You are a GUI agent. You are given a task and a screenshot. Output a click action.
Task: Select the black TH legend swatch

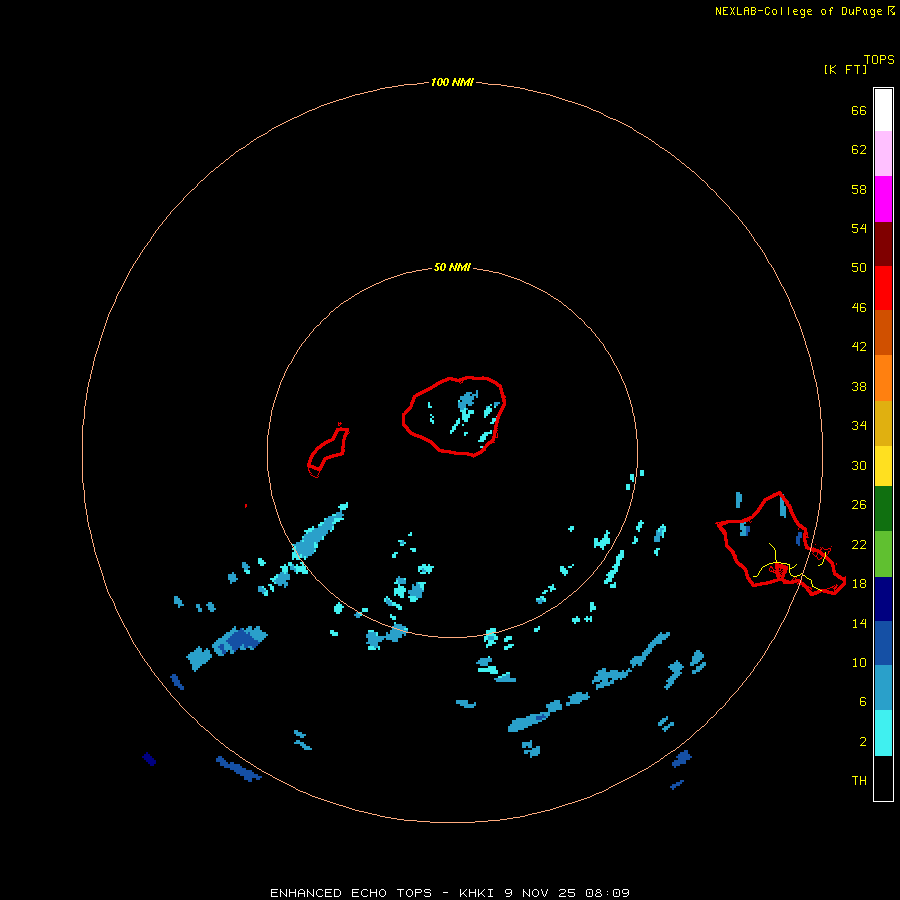click(883, 778)
